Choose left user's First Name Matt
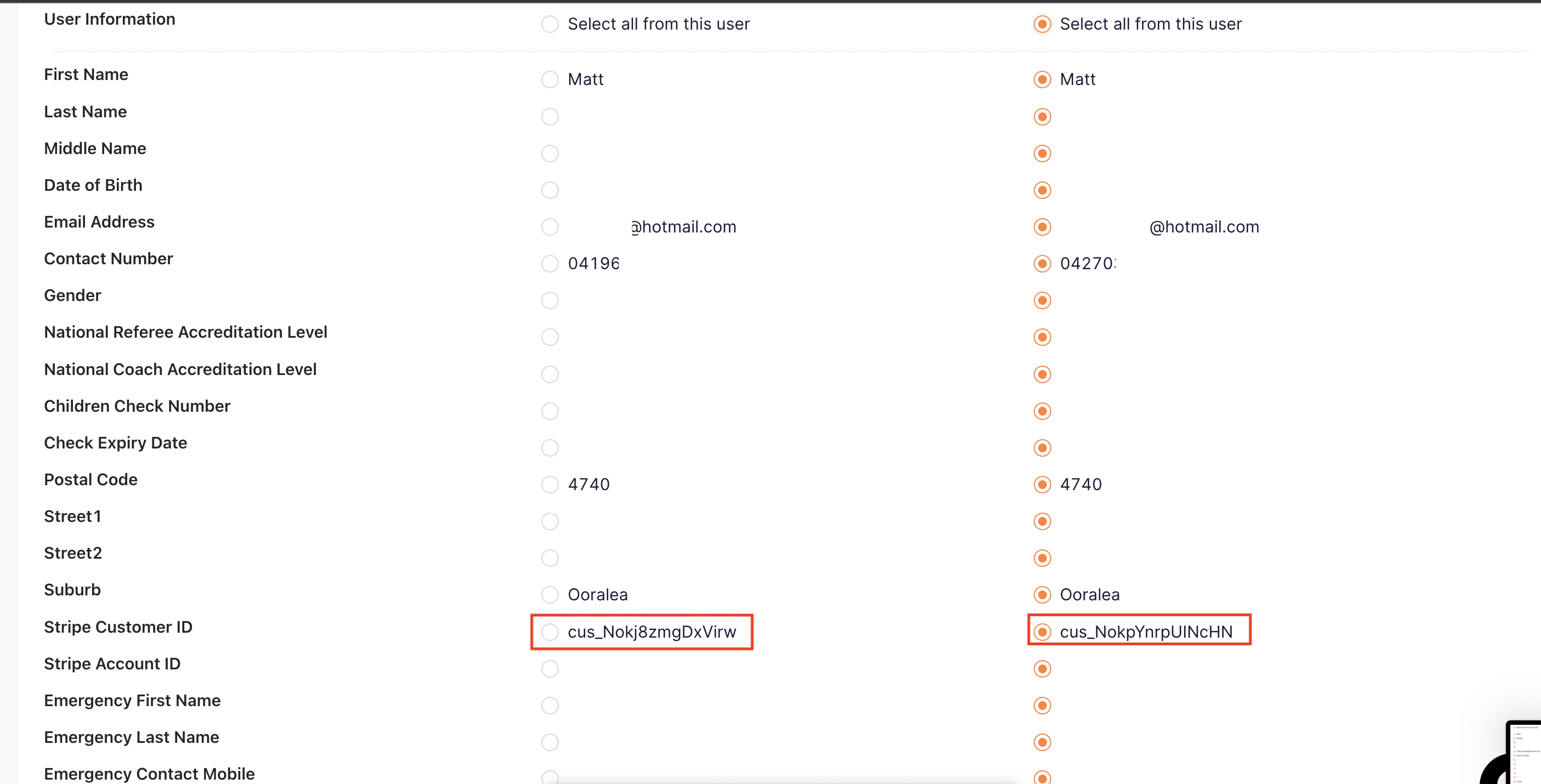 point(549,79)
